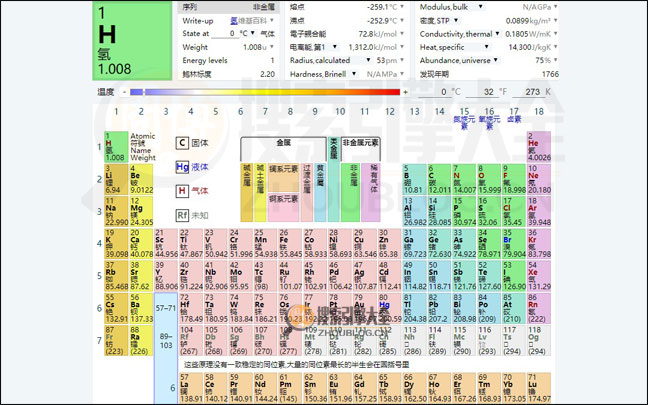Click the solid-state legend box marked C

182,143
